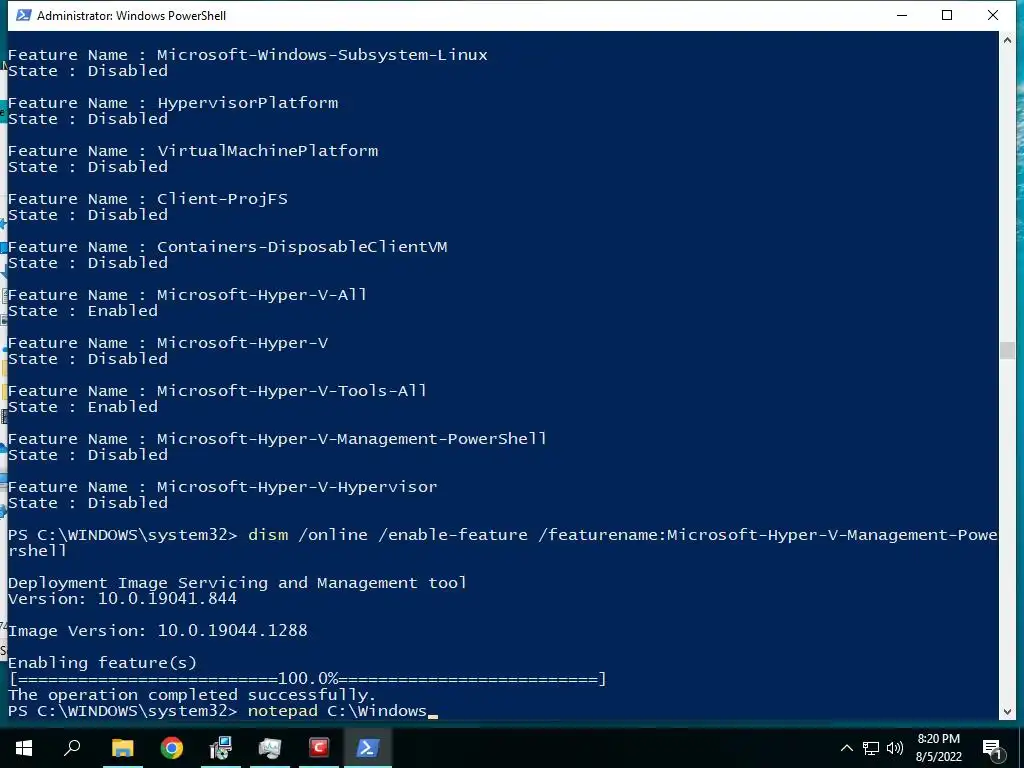Click Disabled state under HypervisorPlatform

pos(128,119)
